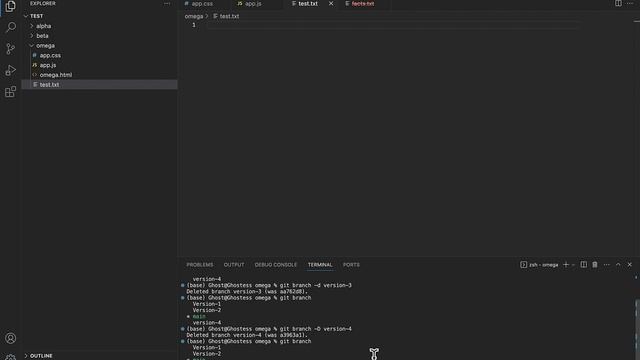This screenshot has width=640, height=360.
Task: Click line 1 in the editor
Action: (x=392, y=25)
